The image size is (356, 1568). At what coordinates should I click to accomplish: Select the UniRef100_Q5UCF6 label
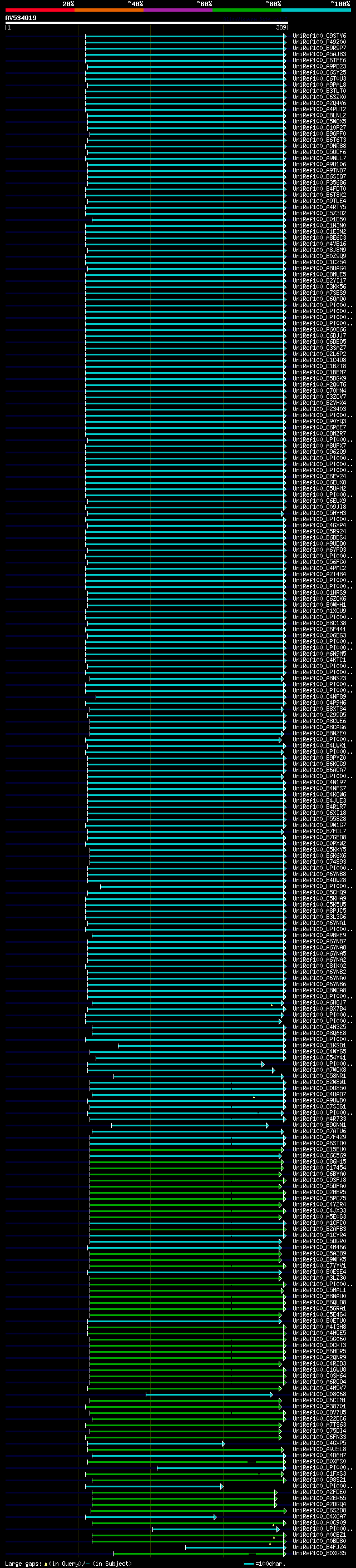(319, 152)
